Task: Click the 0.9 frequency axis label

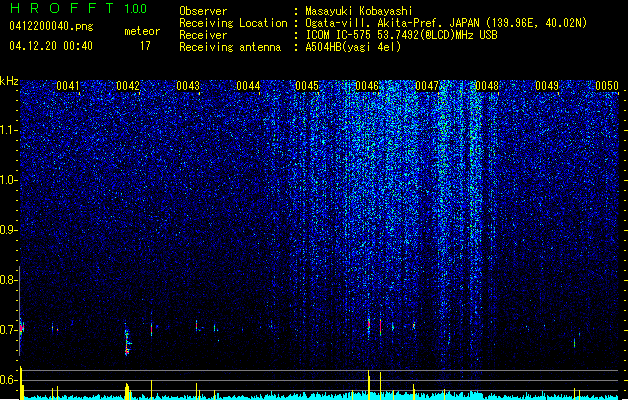Action: [7, 230]
